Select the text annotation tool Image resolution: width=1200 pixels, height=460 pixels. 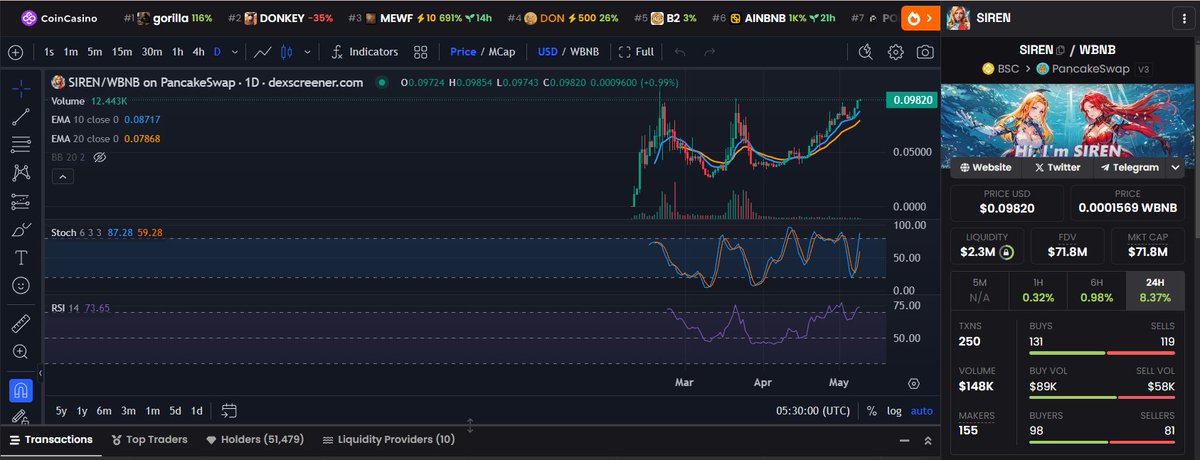[20, 258]
